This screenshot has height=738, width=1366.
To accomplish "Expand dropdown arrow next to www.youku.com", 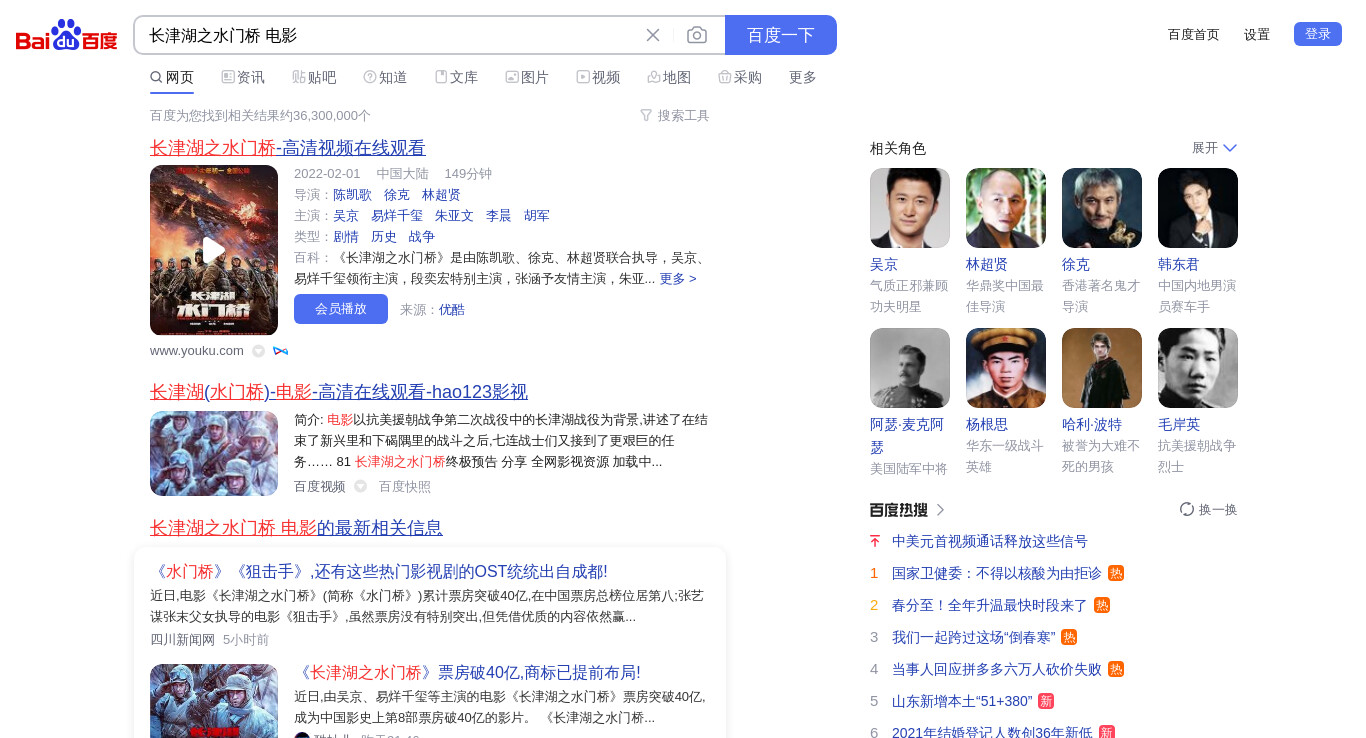I will [x=258, y=351].
